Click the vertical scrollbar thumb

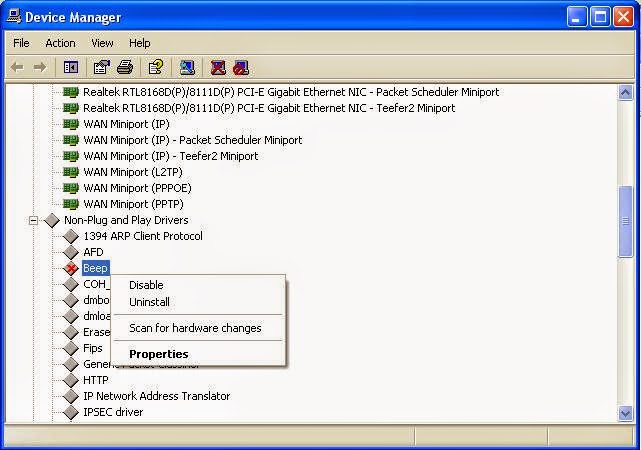[625, 221]
